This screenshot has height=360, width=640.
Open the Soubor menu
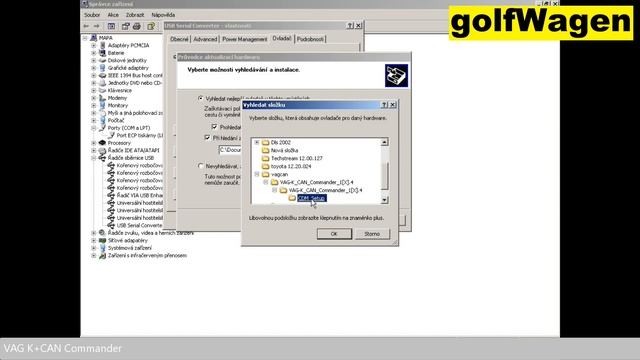[92, 15]
